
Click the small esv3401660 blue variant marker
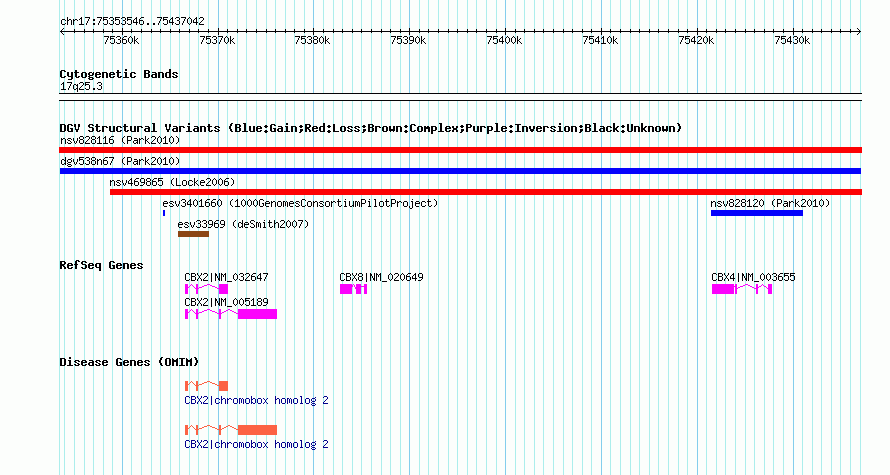[164, 213]
